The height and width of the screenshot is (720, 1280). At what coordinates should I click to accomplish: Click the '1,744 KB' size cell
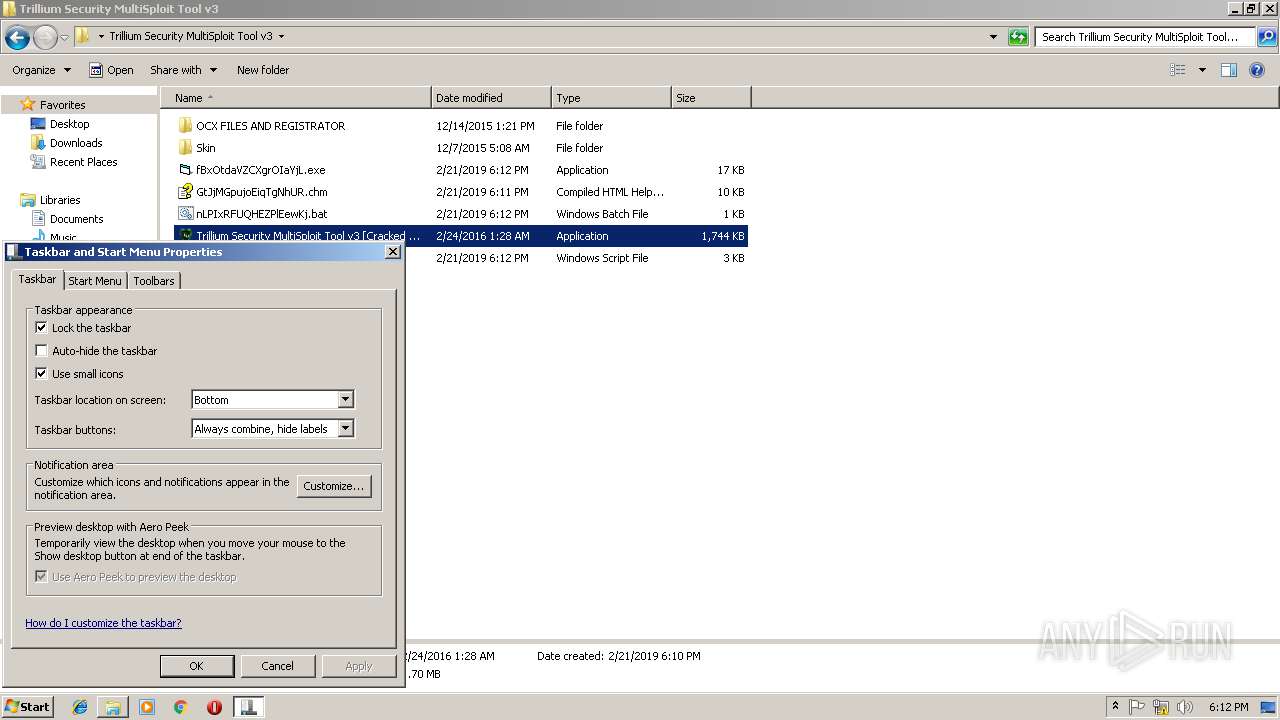722,236
